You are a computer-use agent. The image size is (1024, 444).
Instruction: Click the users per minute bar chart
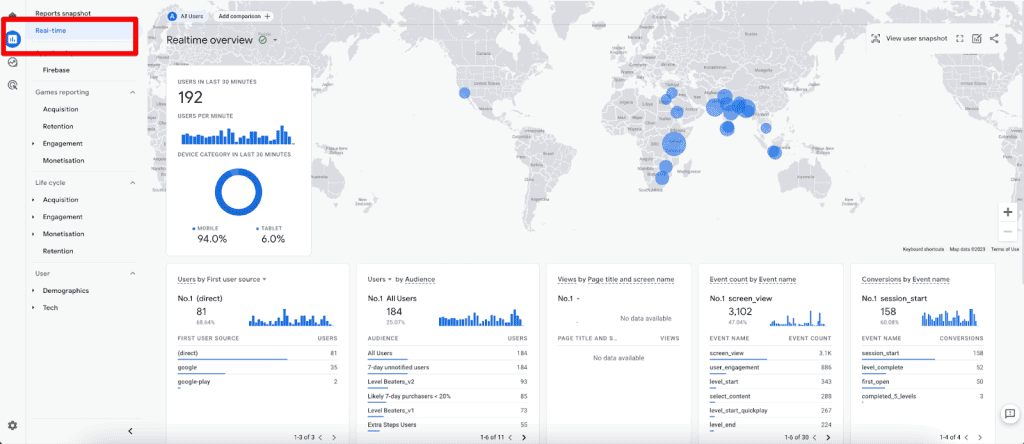238,135
